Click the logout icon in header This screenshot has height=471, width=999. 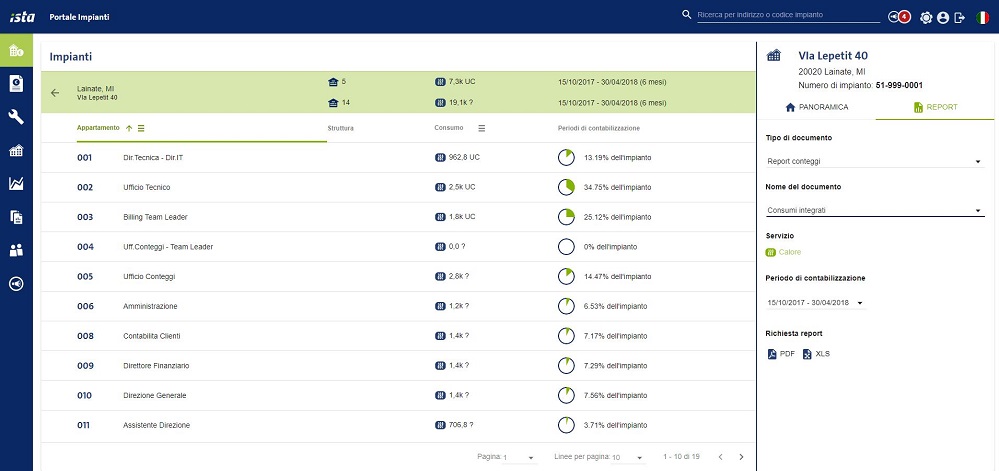(x=959, y=17)
